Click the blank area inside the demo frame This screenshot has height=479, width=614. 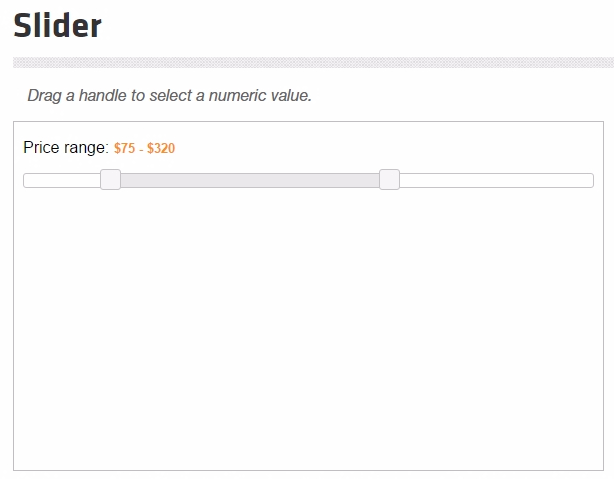tap(309, 329)
